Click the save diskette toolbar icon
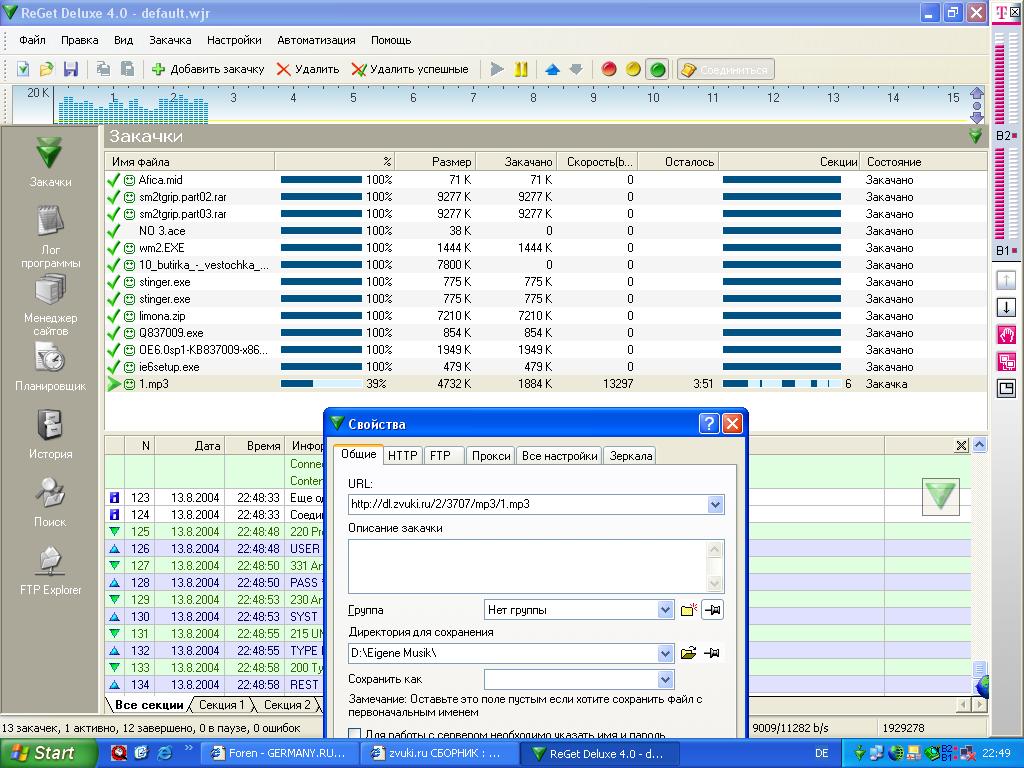Image resolution: width=1024 pixels, height=768 pixels. (71, 69)
